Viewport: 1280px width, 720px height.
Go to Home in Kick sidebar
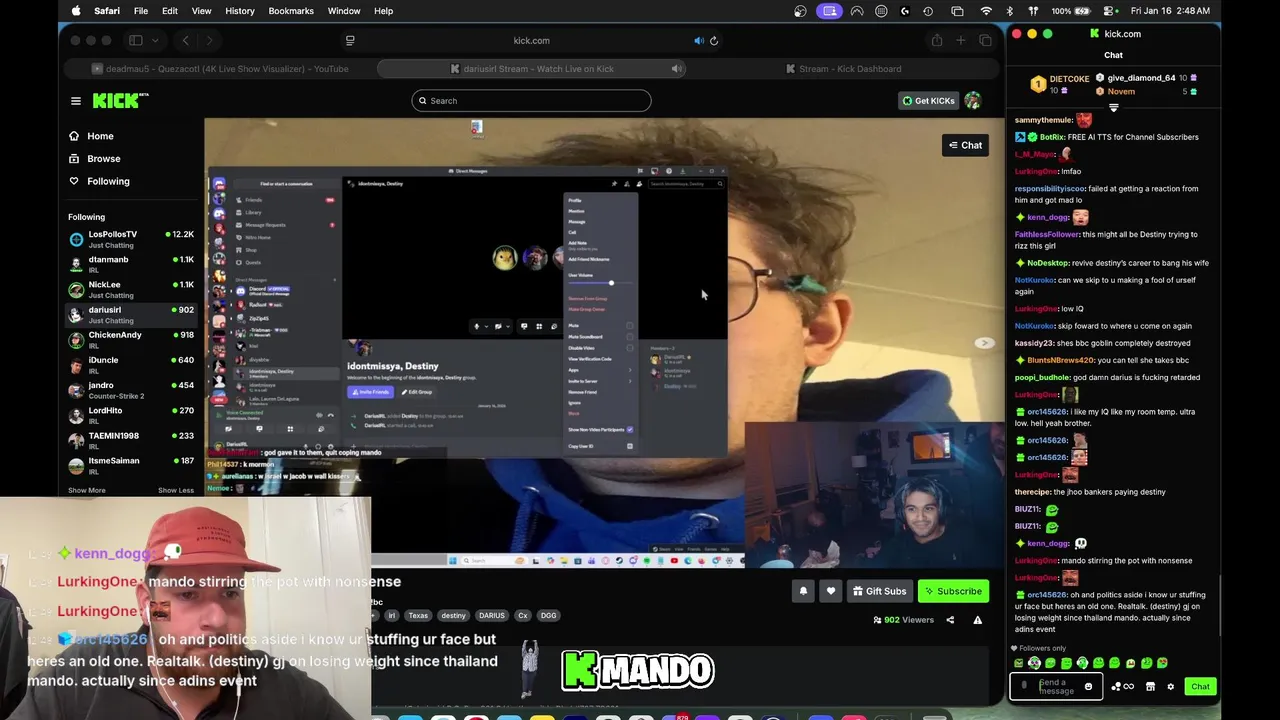91,136
